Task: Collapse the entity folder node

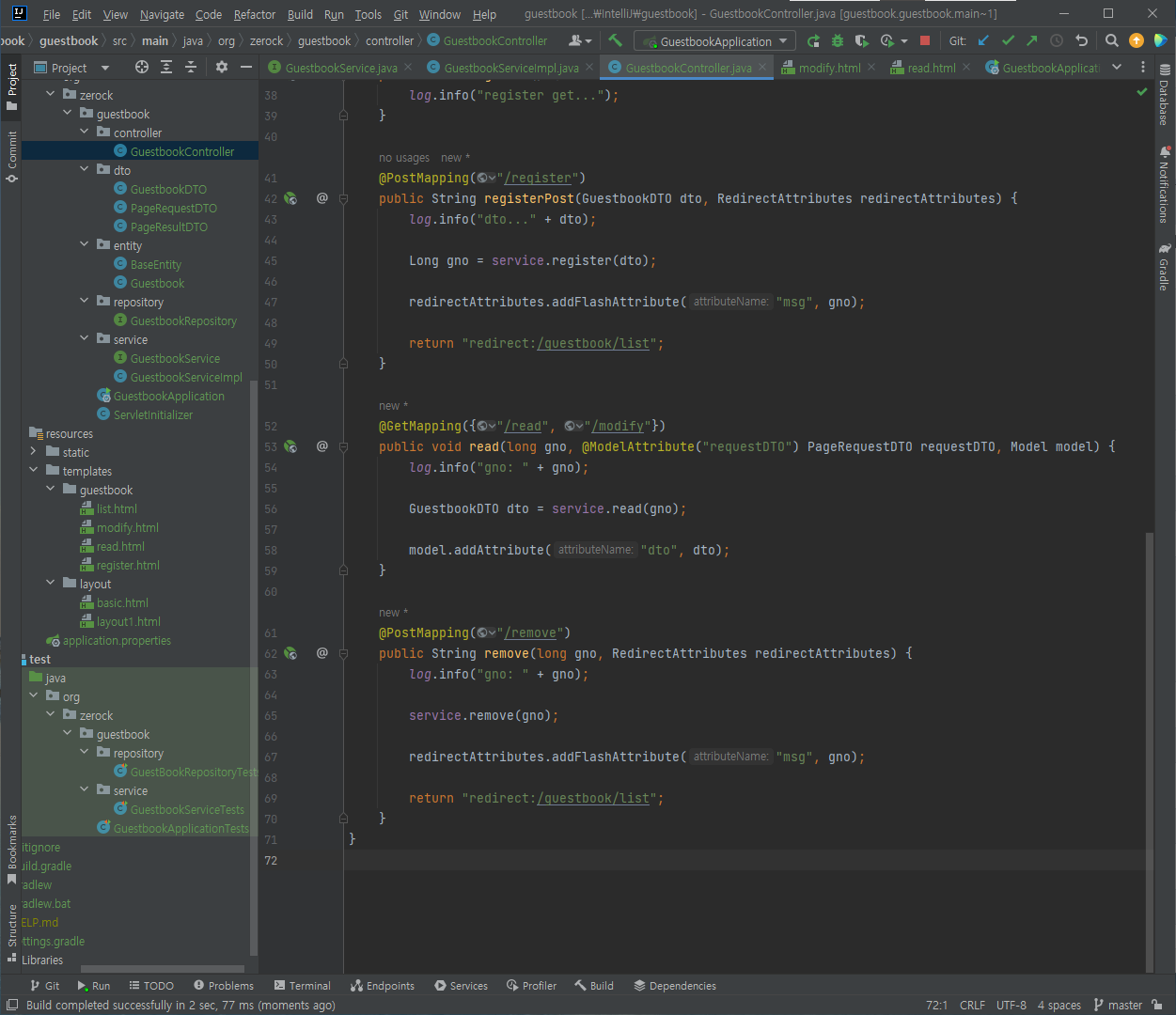Action: [85, 245]
